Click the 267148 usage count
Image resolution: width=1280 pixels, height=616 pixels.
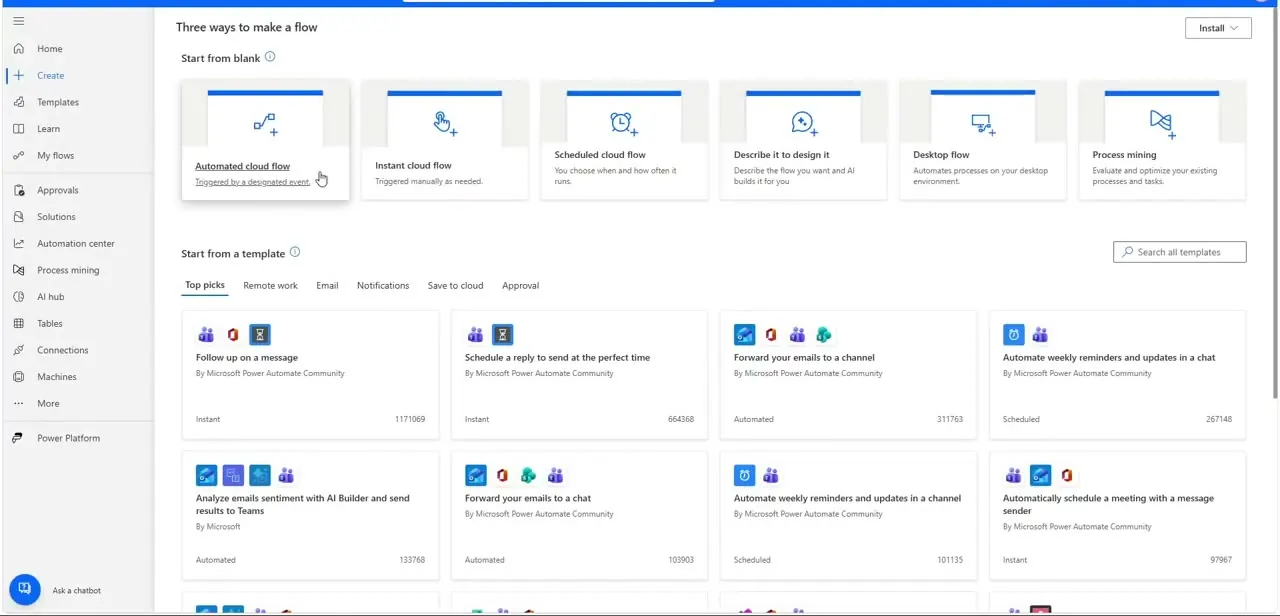[x=1219, y=419]
